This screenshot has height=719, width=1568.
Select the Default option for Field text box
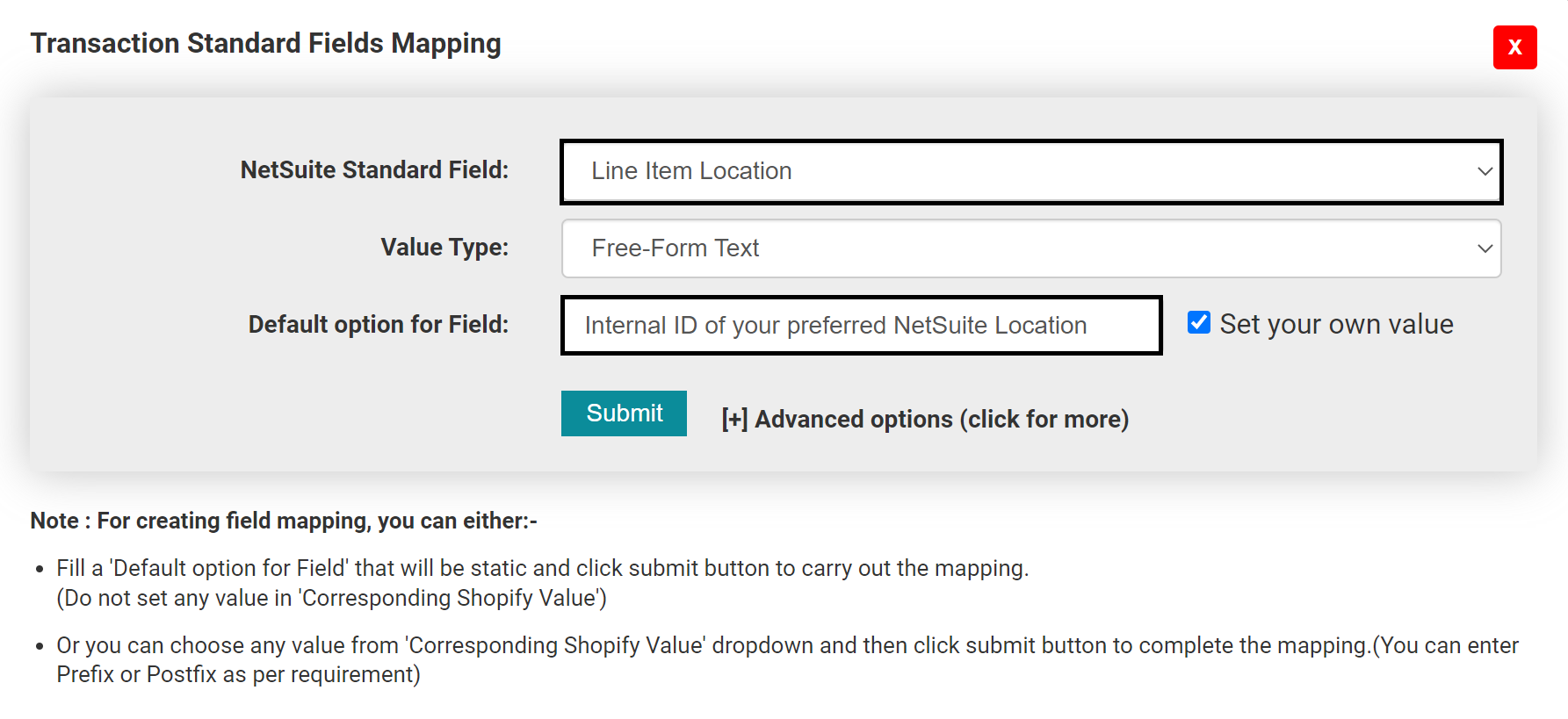pos(861,325)
